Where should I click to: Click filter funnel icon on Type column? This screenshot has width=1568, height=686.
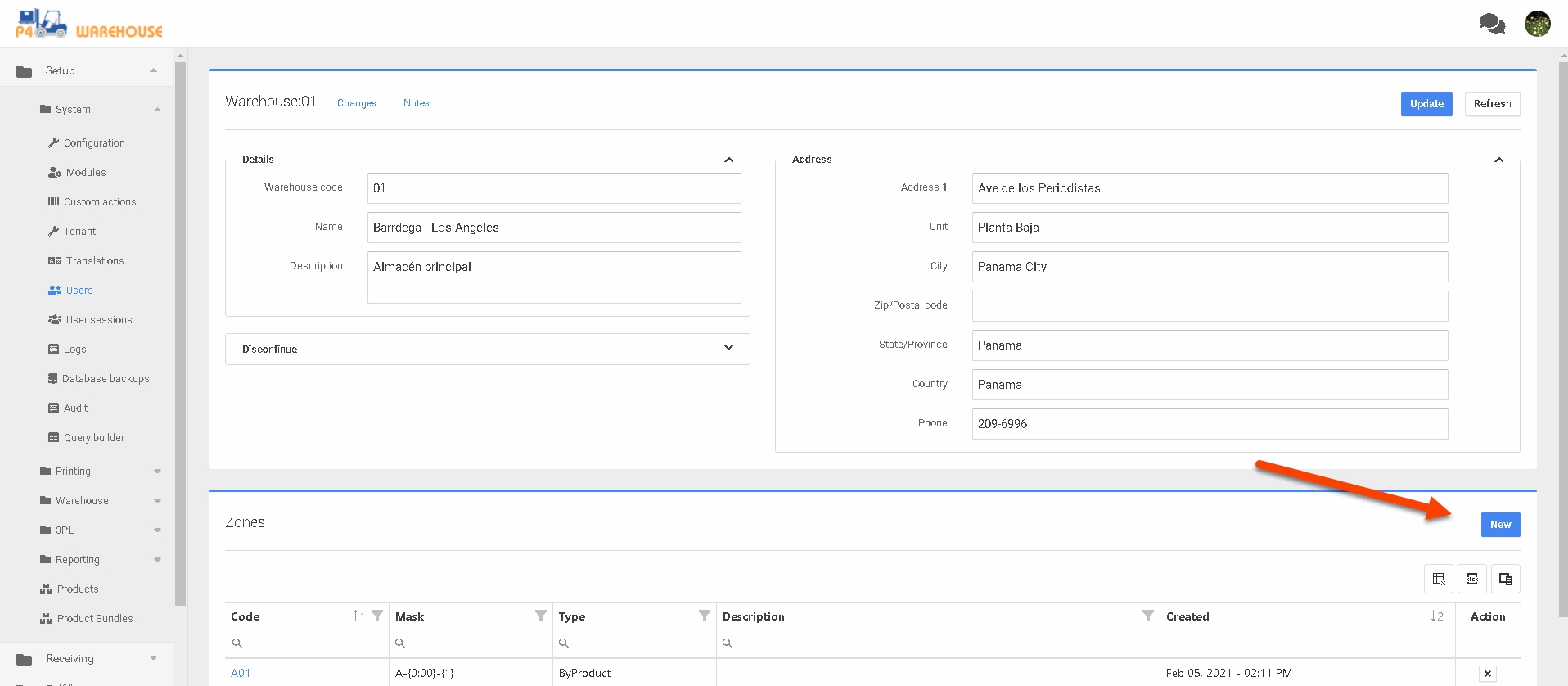click(x=704, y=616)
